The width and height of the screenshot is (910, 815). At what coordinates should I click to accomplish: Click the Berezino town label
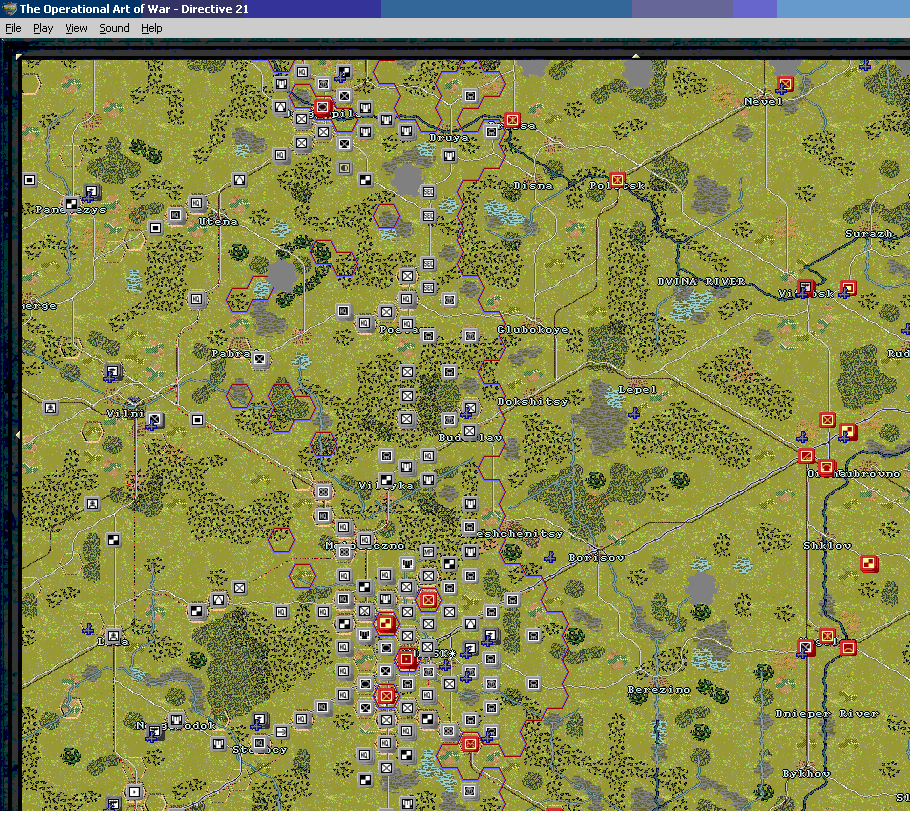[x=659, y=690]
